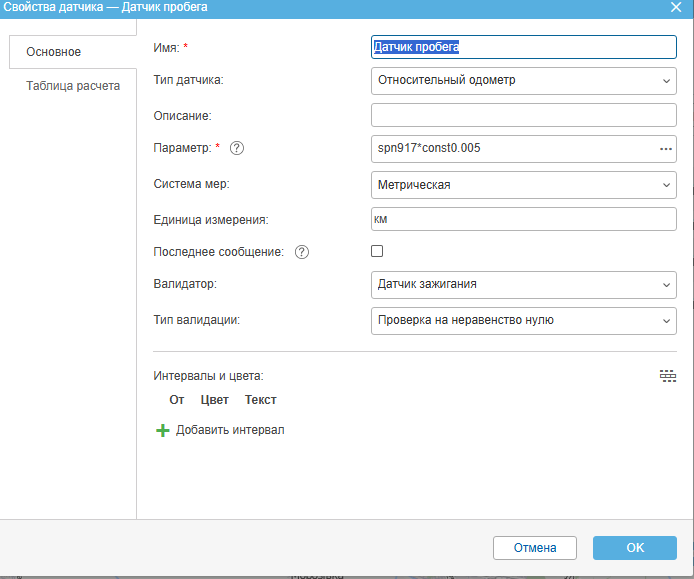Viewport: 694px width, 579px height.
Task: Click the Единица измерения field
Action: pyautogui.click(x=523, y=219)
